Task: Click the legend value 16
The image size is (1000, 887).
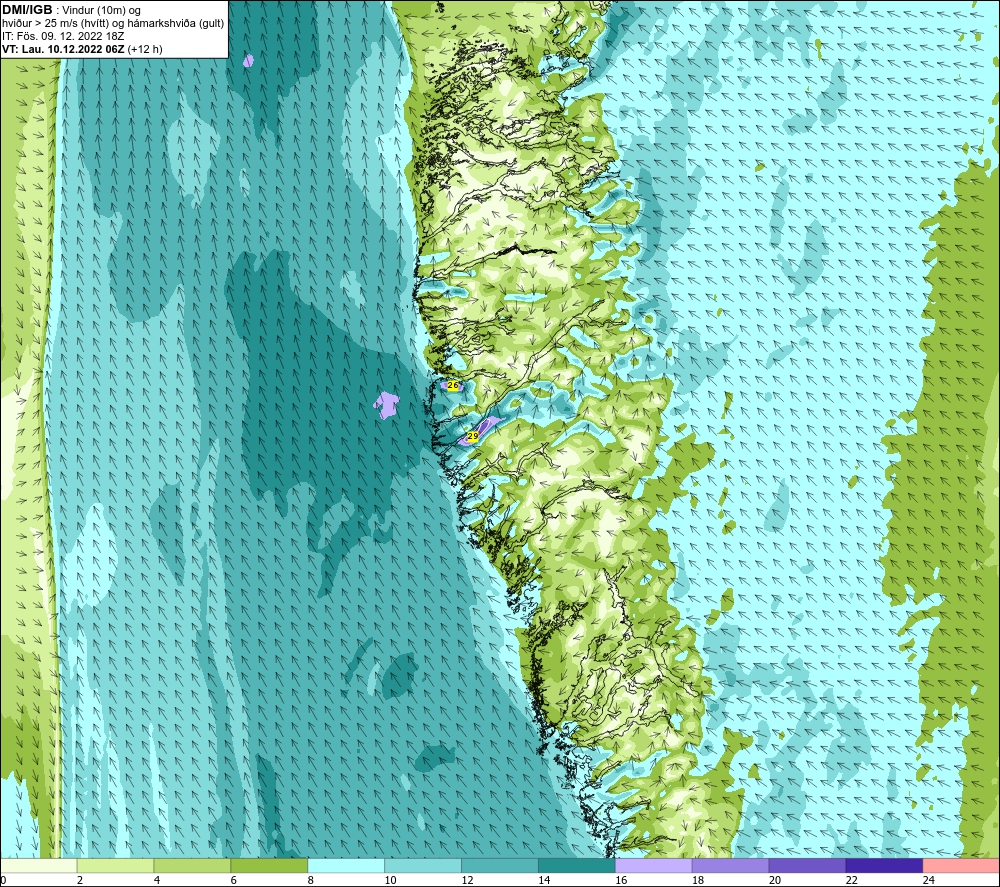Action: pos(621,880)
